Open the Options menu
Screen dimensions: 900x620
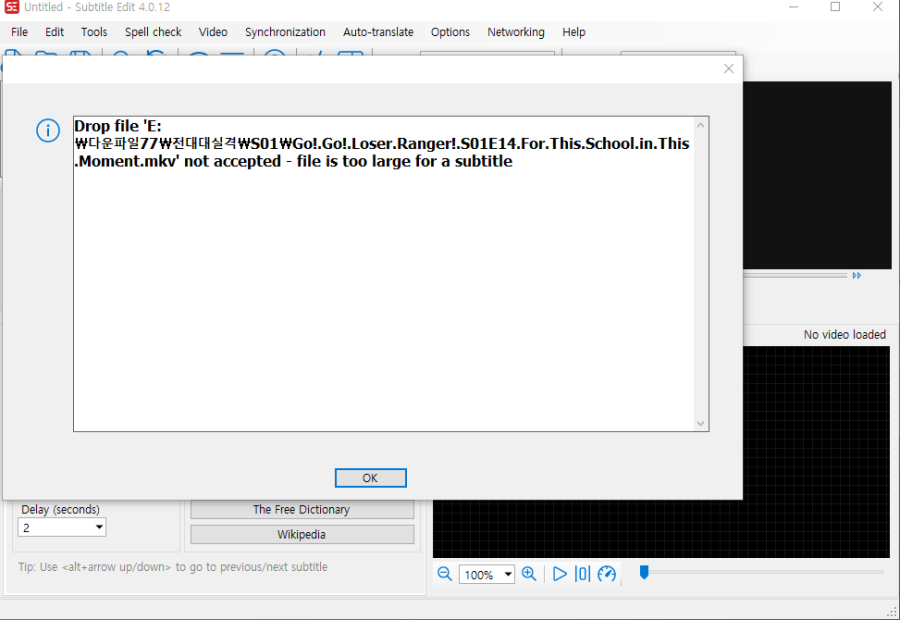(451, 32)
